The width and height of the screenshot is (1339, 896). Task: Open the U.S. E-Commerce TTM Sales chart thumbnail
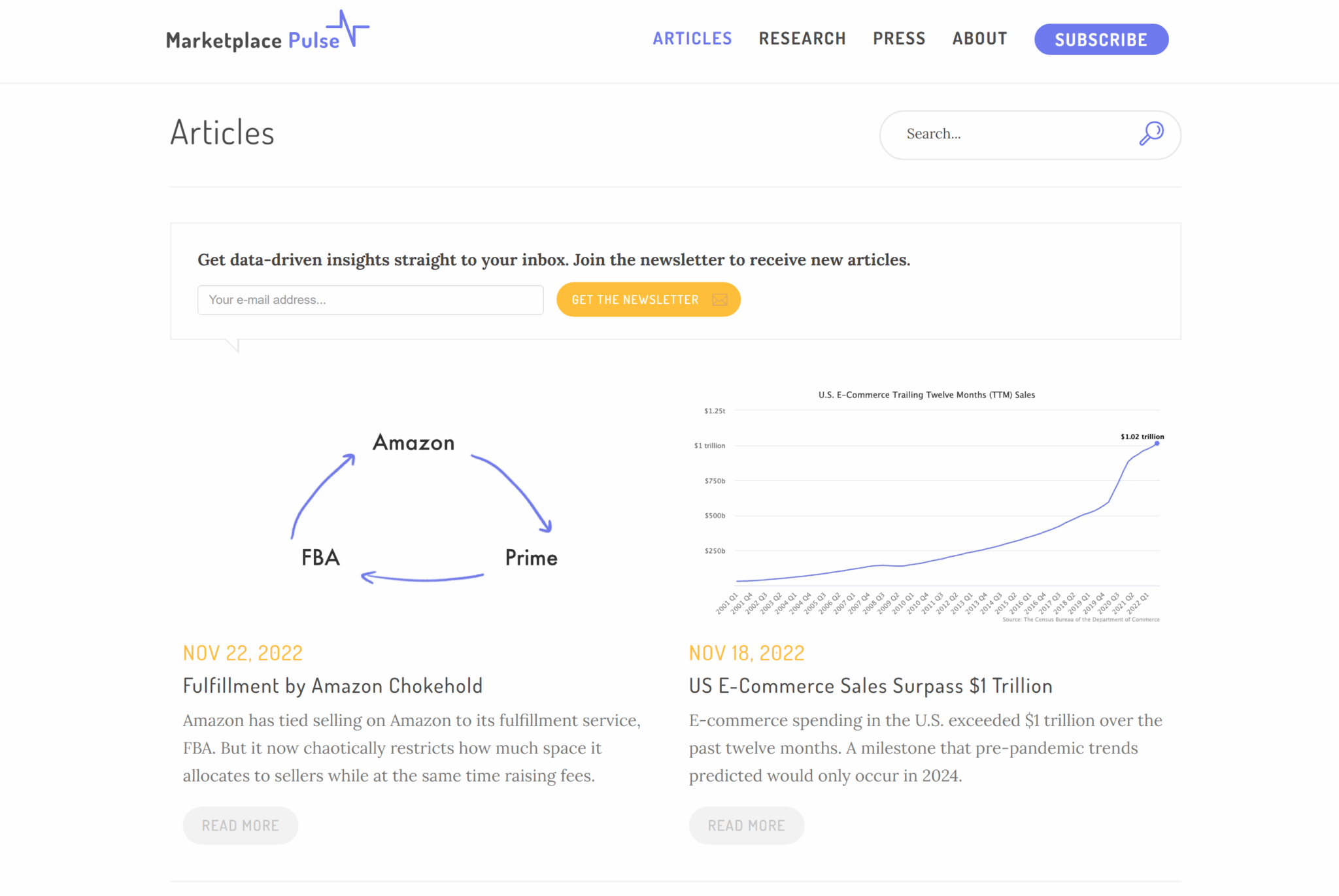pyautogui.click(x=927, y=505)
